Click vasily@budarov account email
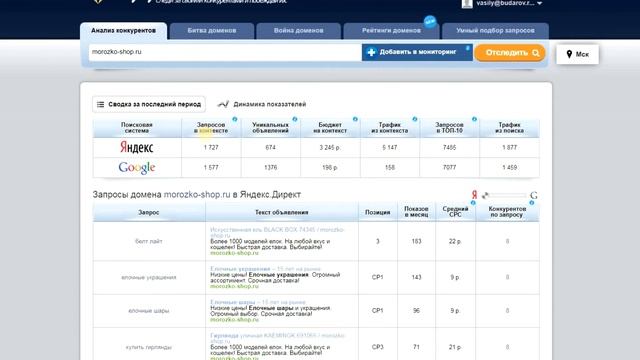This screenshot has height=360, width=640. (x=505, y=3)
